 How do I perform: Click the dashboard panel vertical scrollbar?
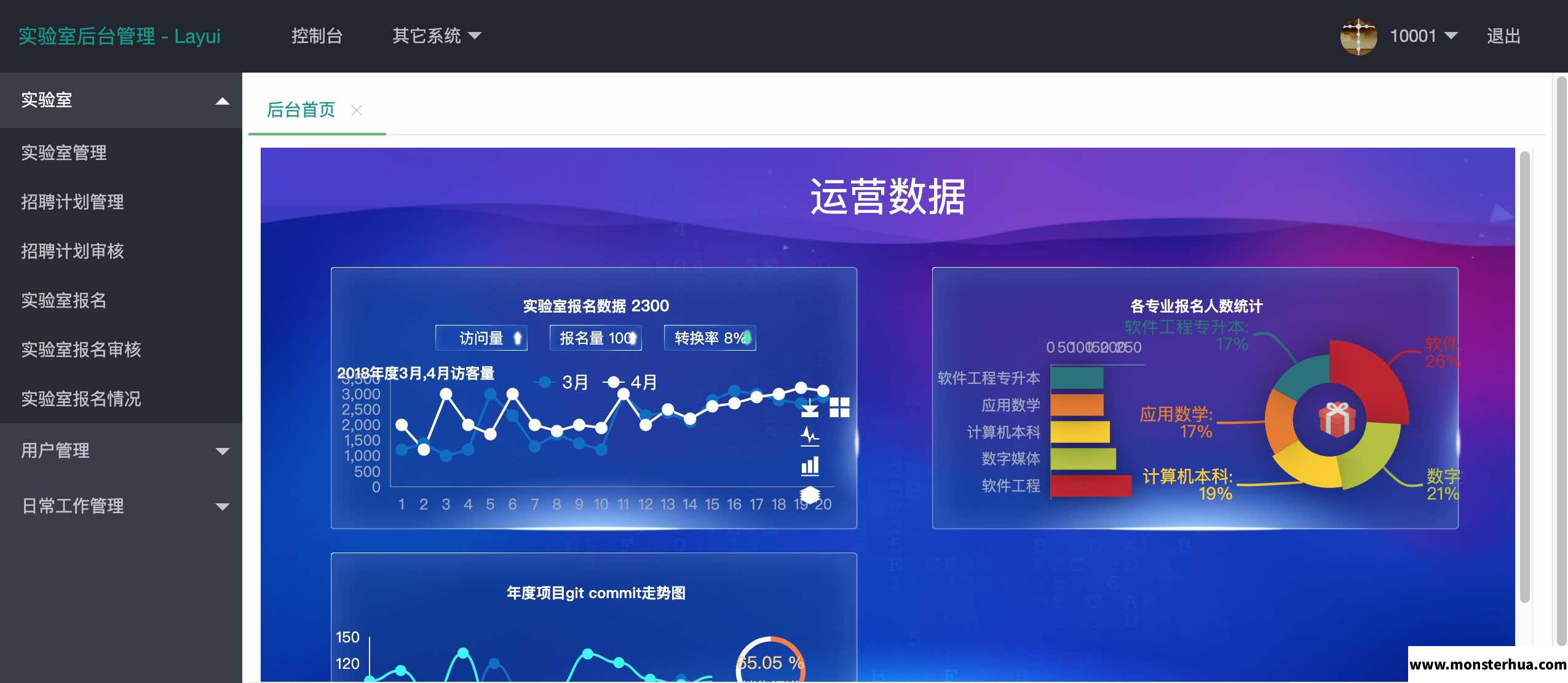[1524, 377]
